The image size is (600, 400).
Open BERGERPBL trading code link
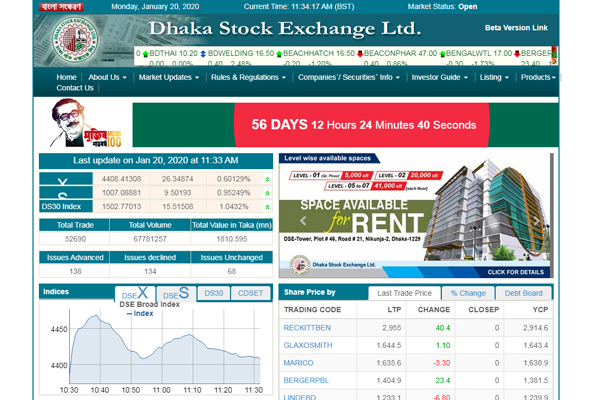[x=306, y=380]
